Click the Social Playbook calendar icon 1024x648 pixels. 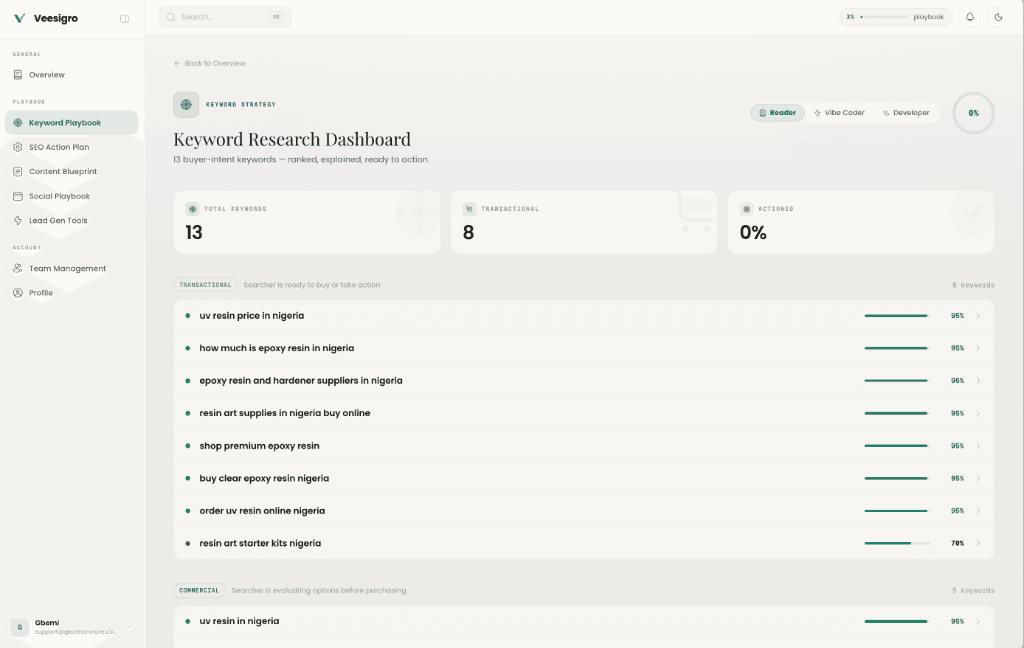tap(18, 196)
